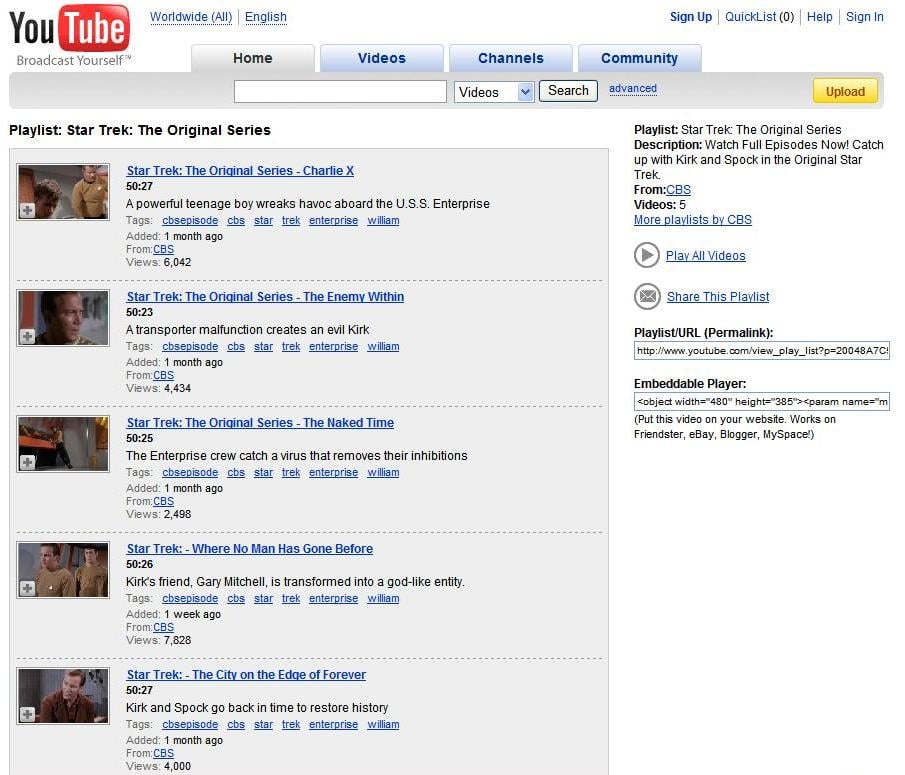Add Where No Man Has Gone Before to QuickList
The height and width of the screenshot is (775, 905).
tap(28, 588)
